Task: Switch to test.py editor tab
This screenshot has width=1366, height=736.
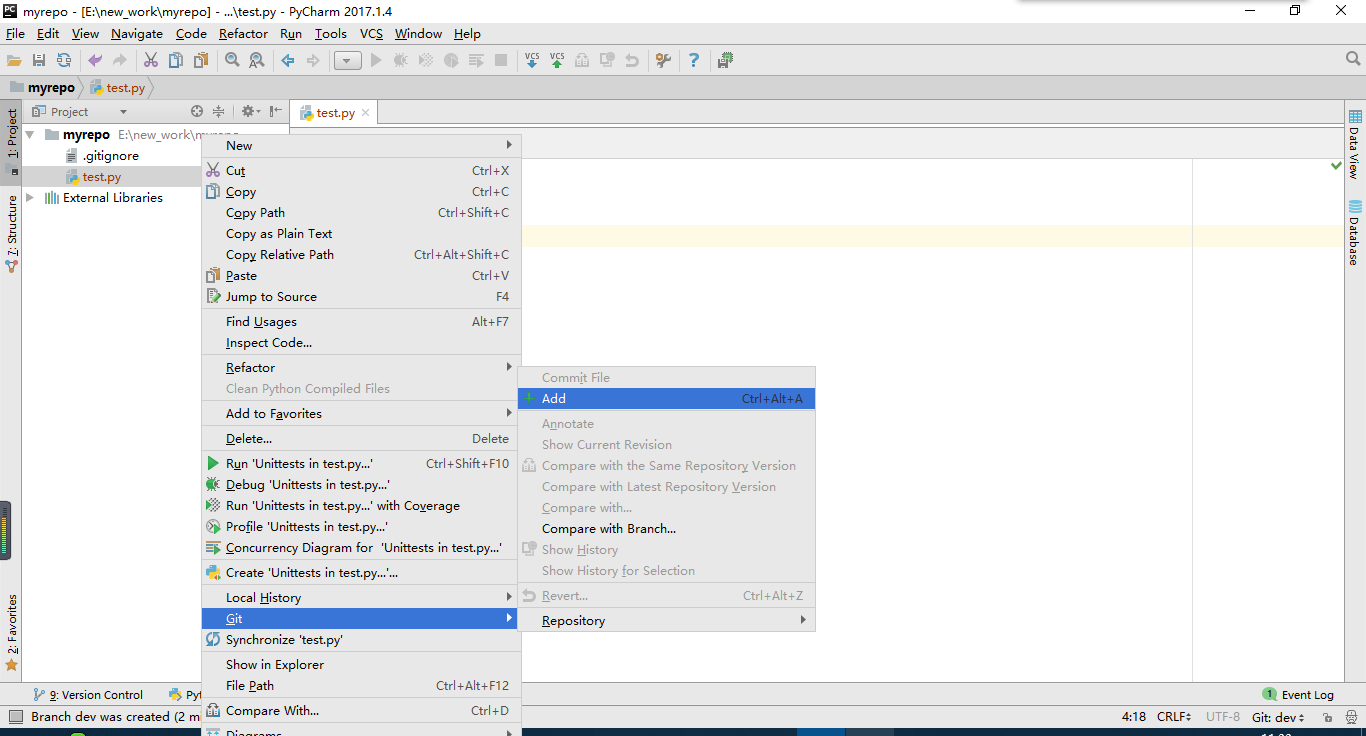Action: coord(335,113)
